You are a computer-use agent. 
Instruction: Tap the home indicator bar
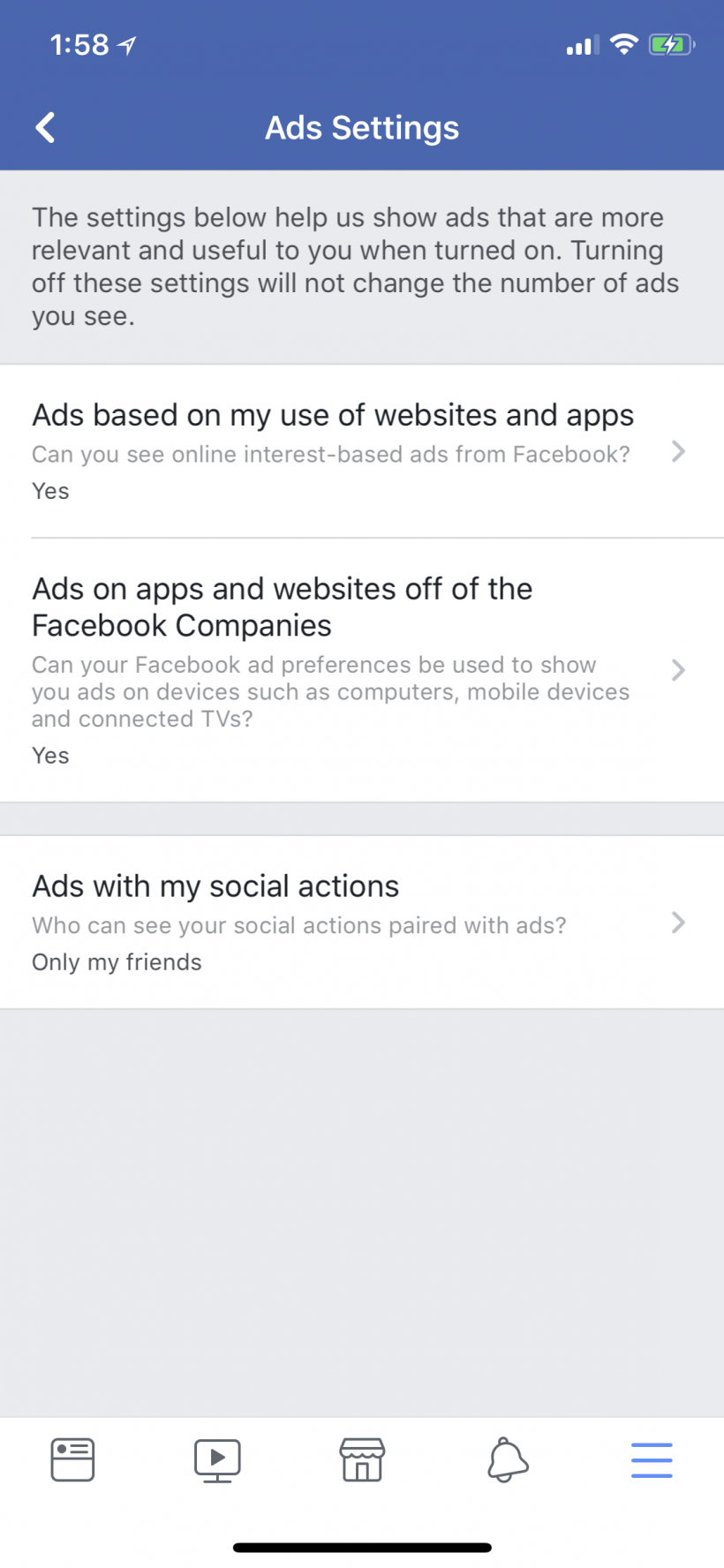point(362,1548)
